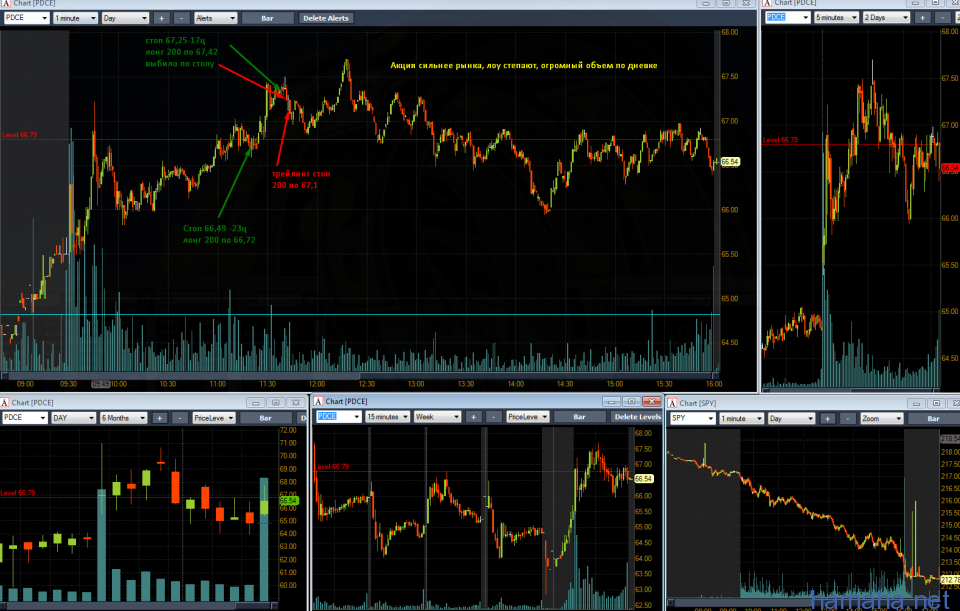
Task: Click the plus button in the 6 Months chart
Action: [x=160, y=418]
